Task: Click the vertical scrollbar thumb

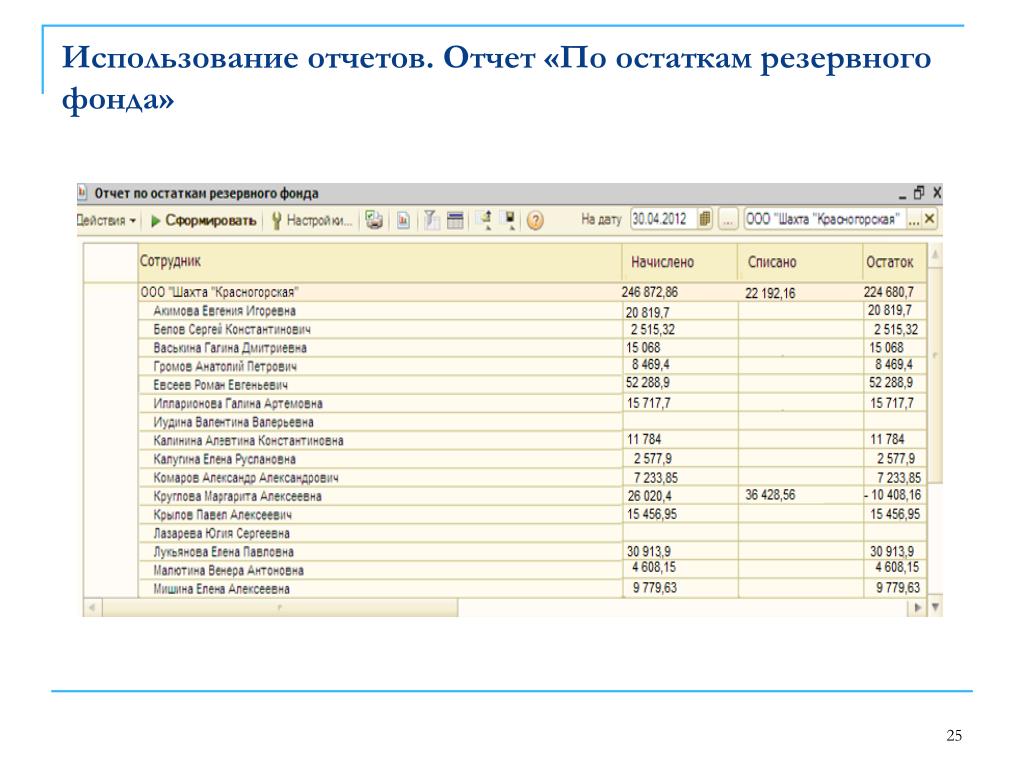Action: click(935, 374)
